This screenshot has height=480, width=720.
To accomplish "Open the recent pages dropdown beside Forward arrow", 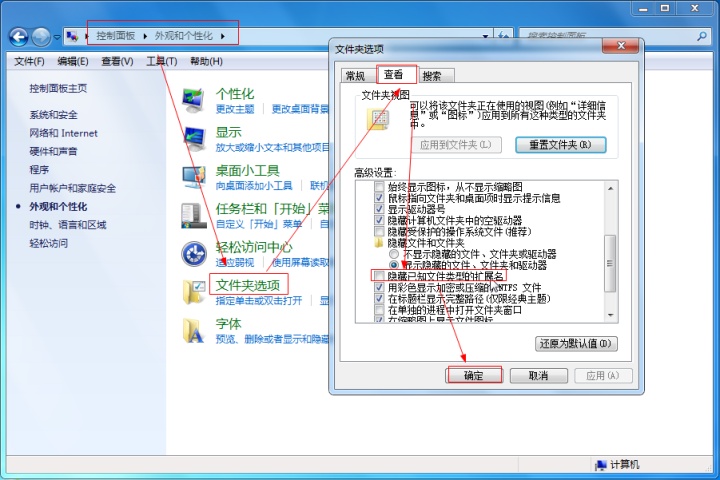I will point(57,37).
